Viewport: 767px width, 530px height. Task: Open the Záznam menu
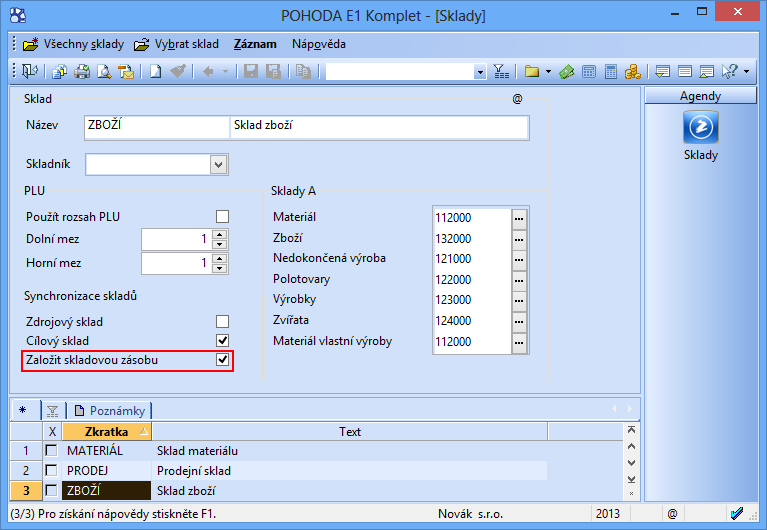tap(255, 44)
